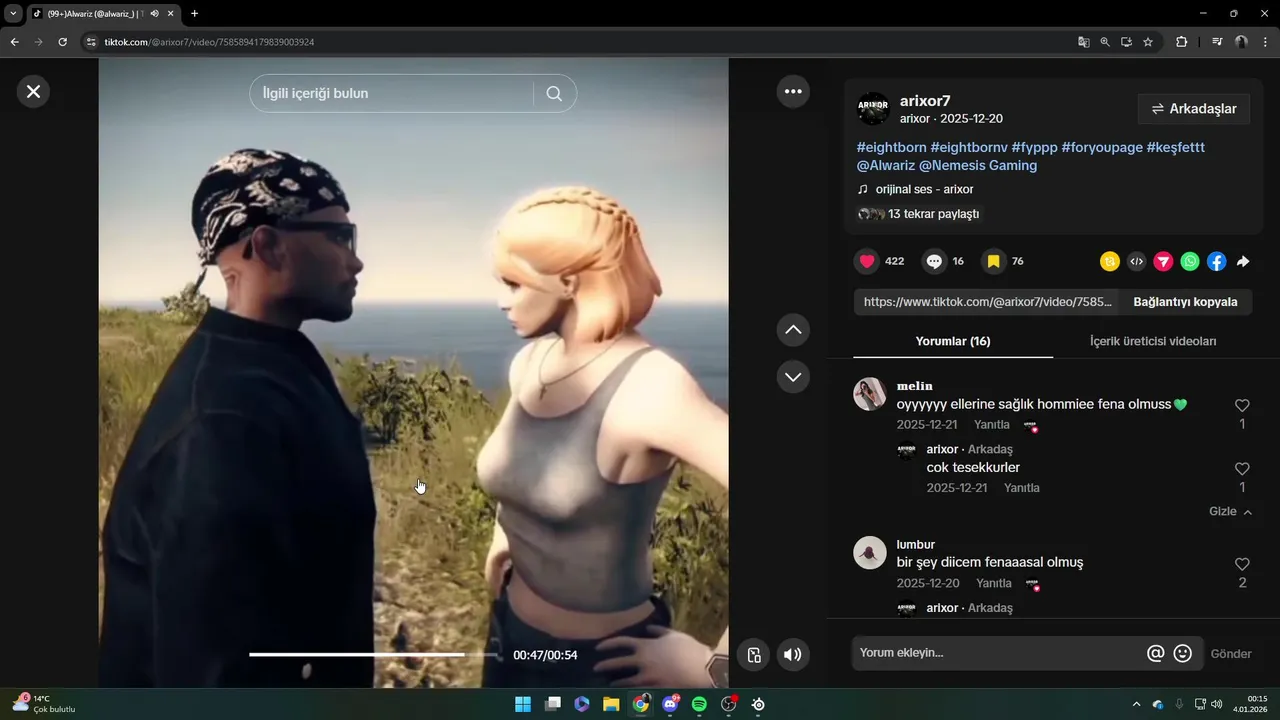Screen dimensions: 1280x720
Task: Send to friends via red paper-plane icon
Action: 1163,261
